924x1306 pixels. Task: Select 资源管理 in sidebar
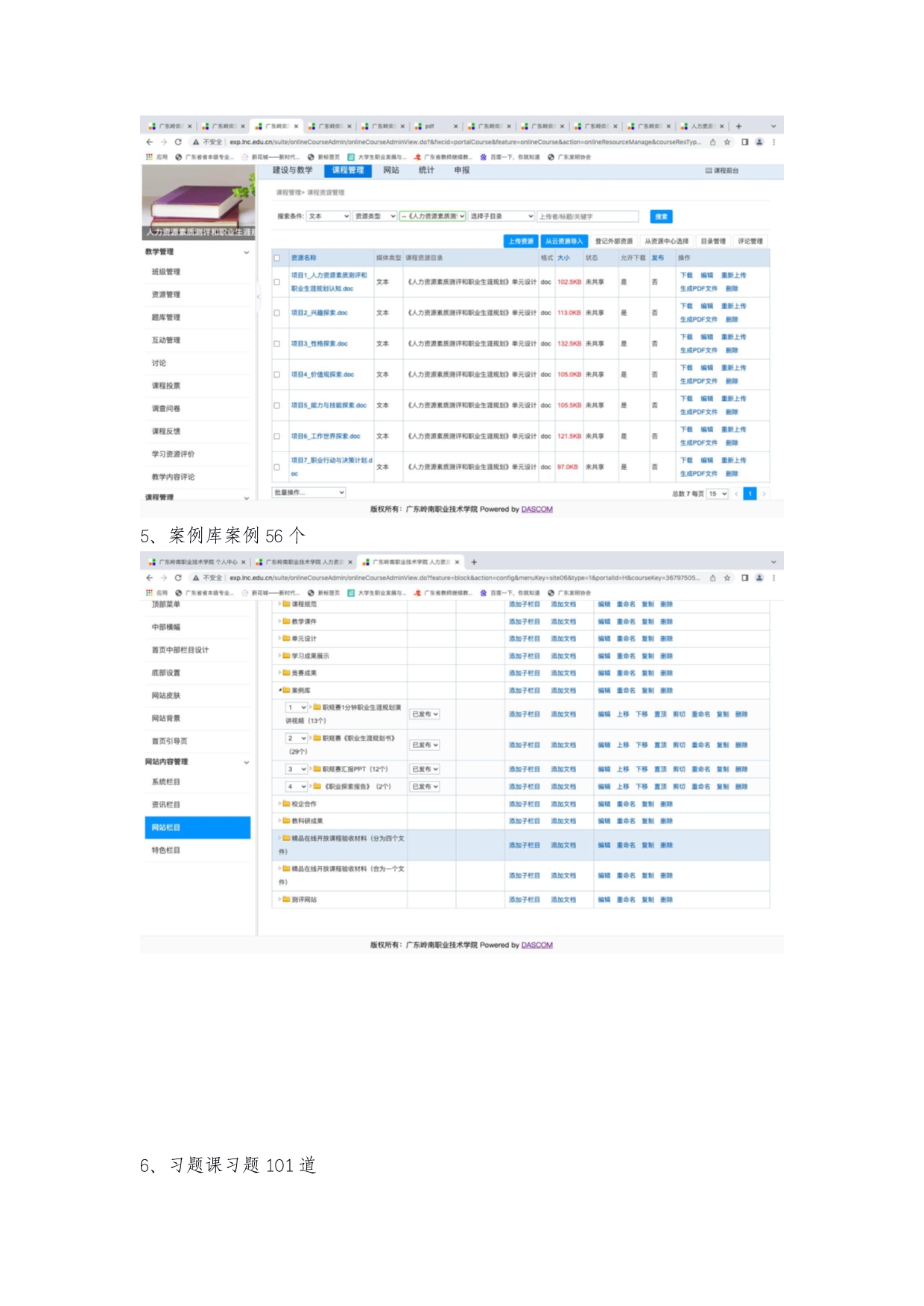point(166,295)
